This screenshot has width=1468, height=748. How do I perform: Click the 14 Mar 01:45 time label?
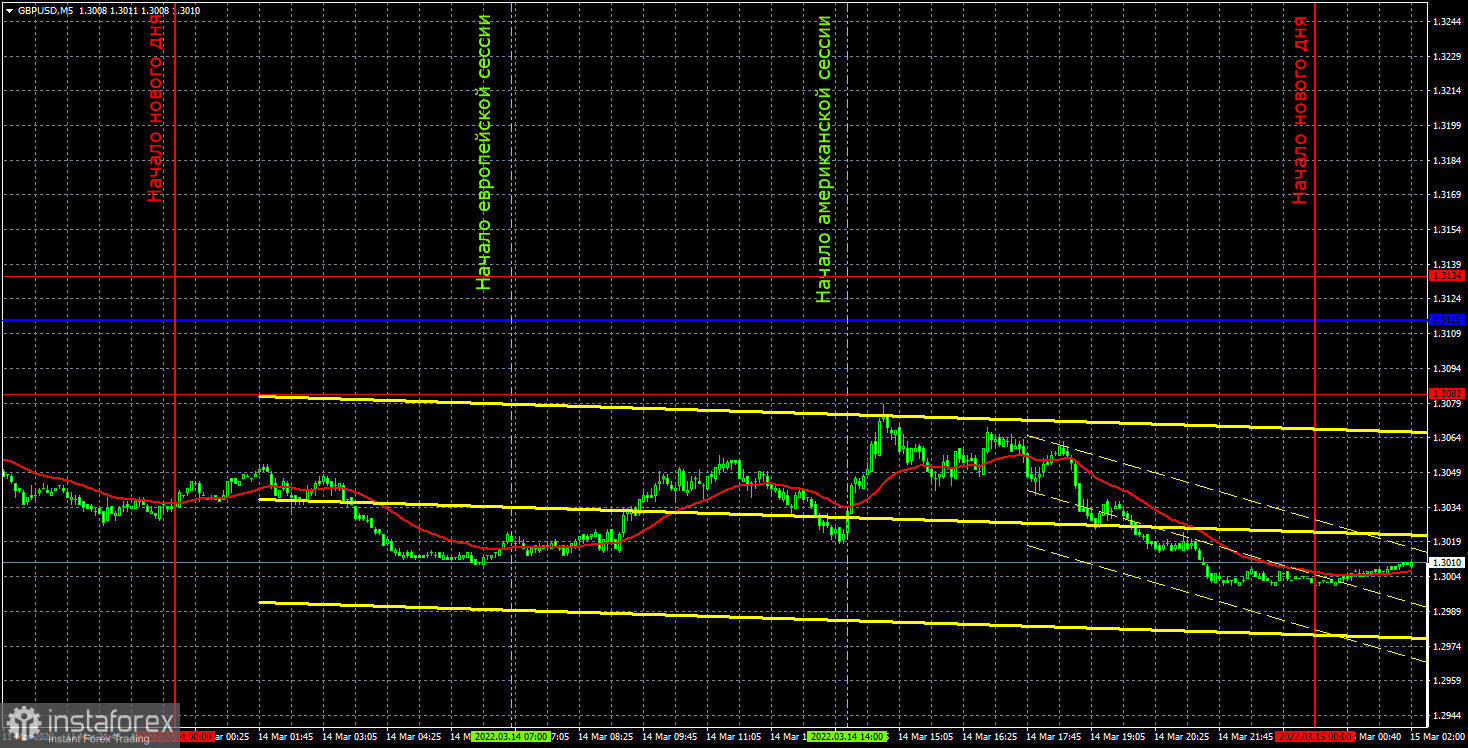pos(288,737)
